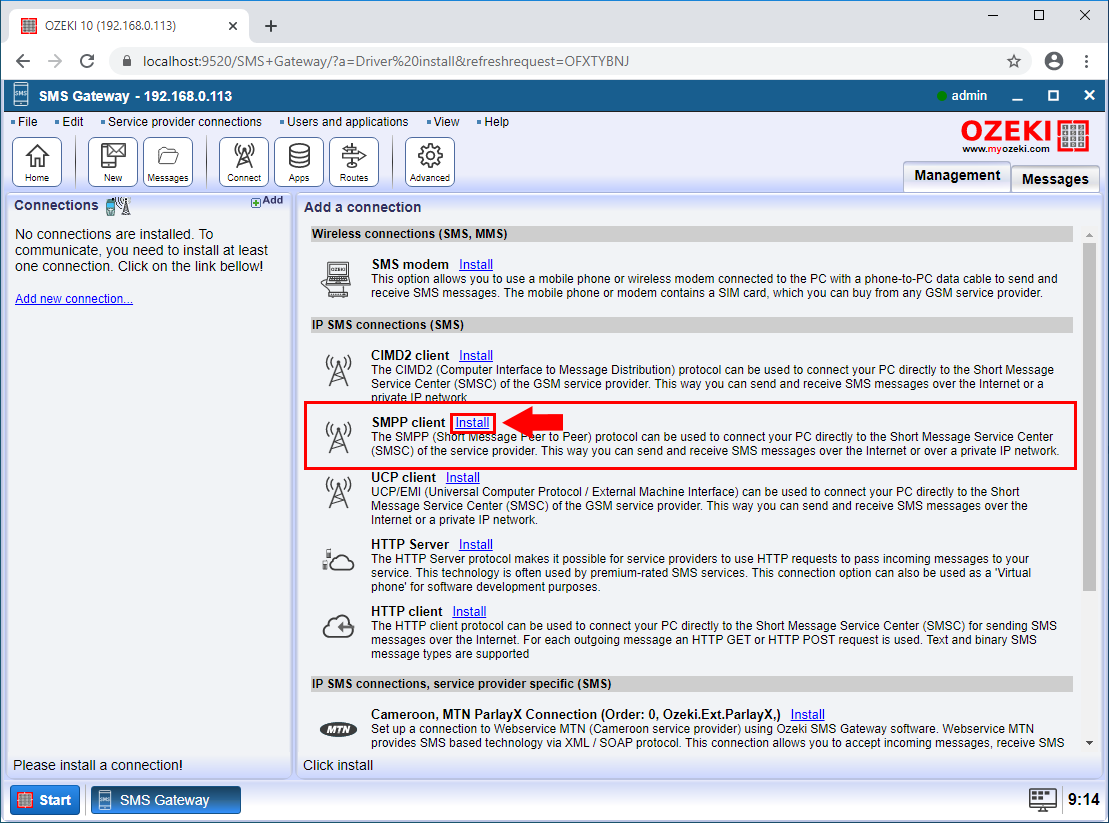Select the Management tab
This screenshot has width=1109, height=823.
pos(956,176)
